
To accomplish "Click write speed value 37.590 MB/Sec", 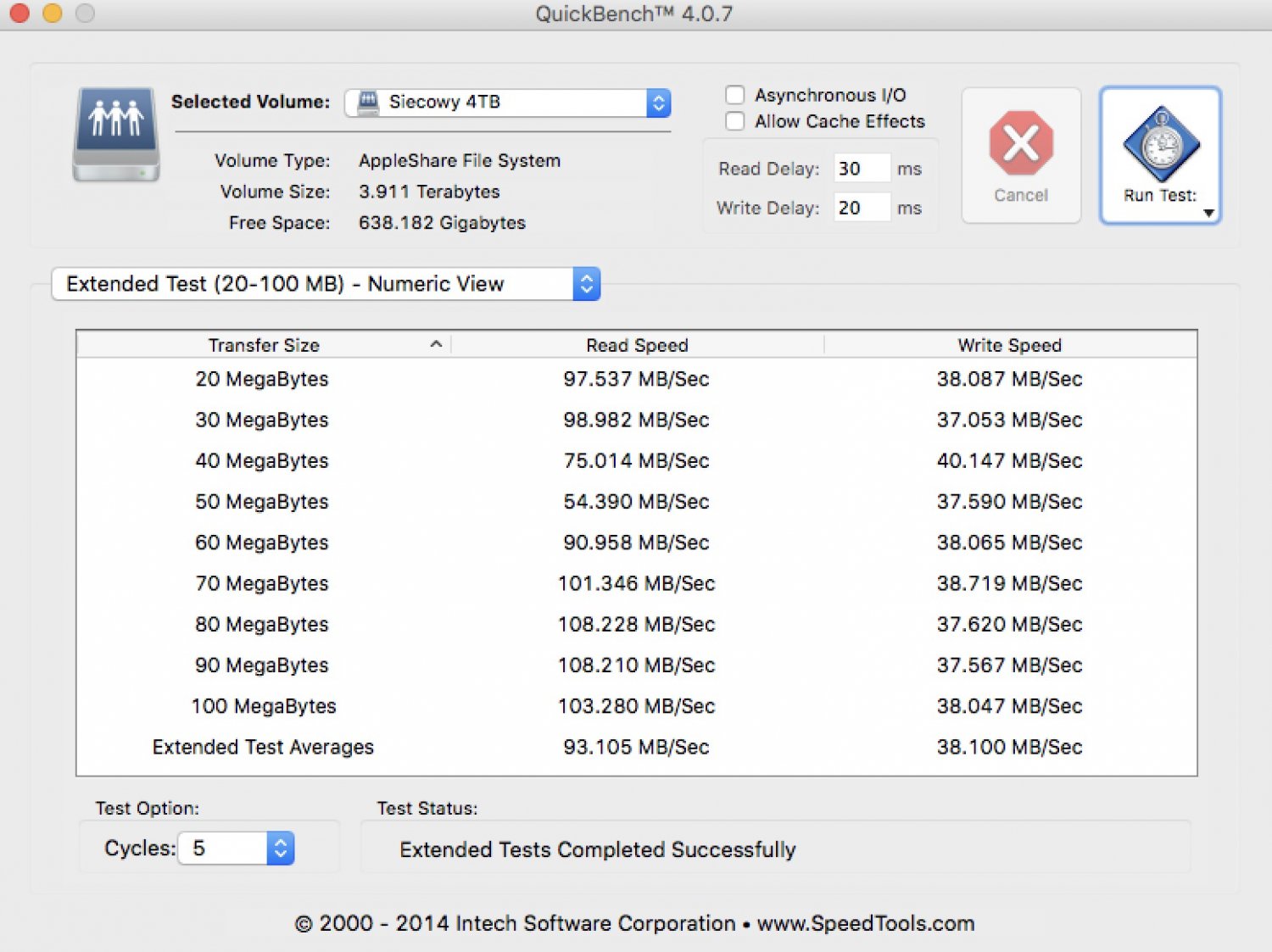I will tap(1009, 502).
